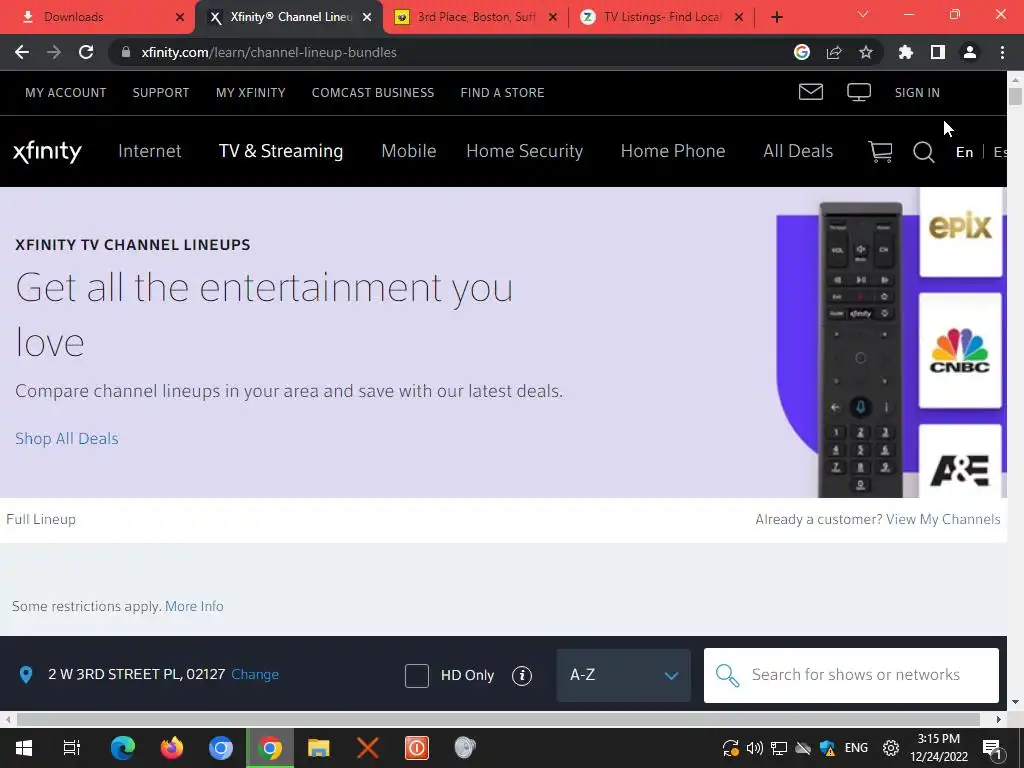
Task: Open Chrome's three-dot menu
Action: 1002,52
